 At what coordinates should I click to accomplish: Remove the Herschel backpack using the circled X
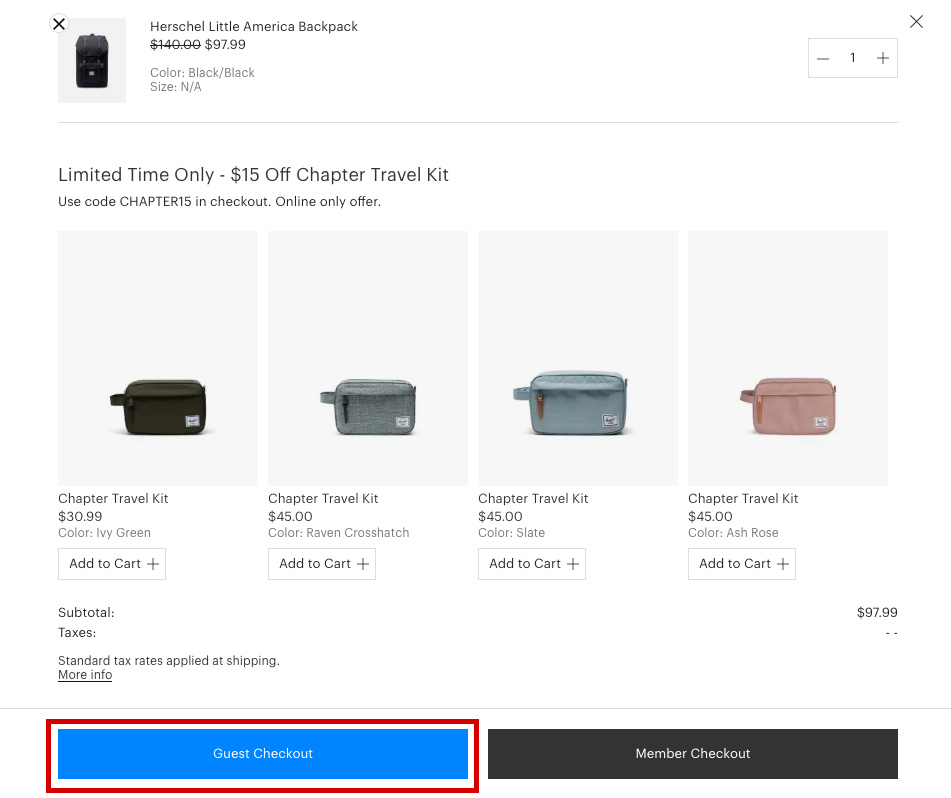(59, 24)
